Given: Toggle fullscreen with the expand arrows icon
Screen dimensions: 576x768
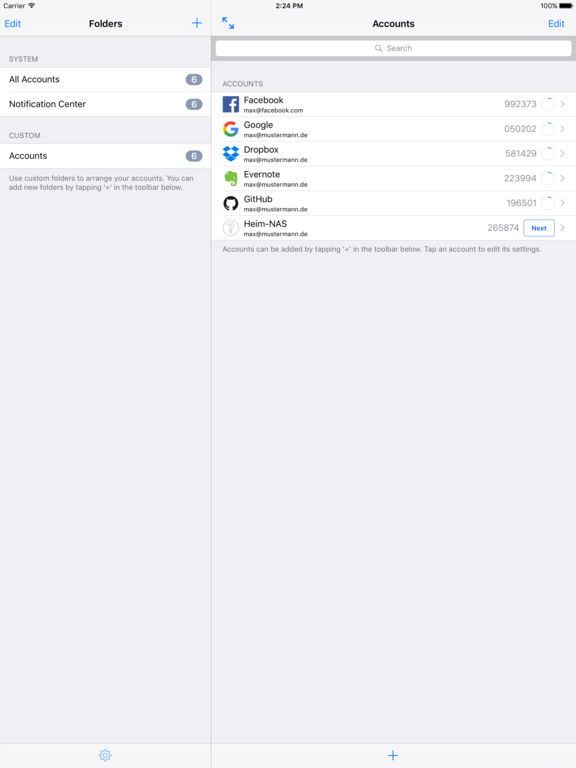Looking at the screenshot, I should click(x=228, y=23).
